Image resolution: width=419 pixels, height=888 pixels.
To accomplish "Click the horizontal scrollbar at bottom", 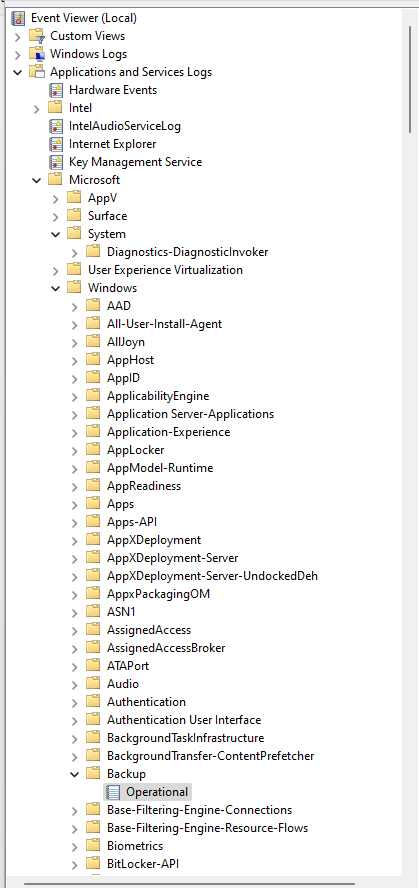I will pos(189,883).
